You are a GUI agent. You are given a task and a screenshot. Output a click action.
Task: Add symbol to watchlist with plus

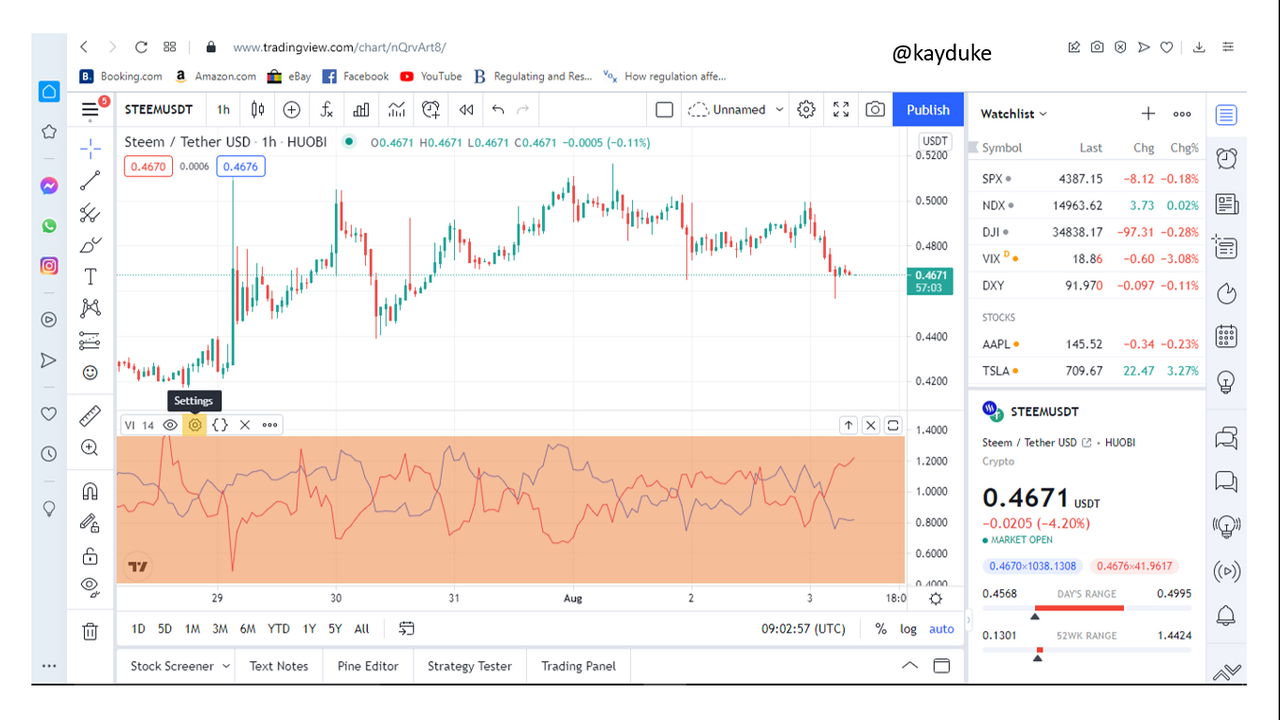pyautogui.click(x=1149, y=114)
